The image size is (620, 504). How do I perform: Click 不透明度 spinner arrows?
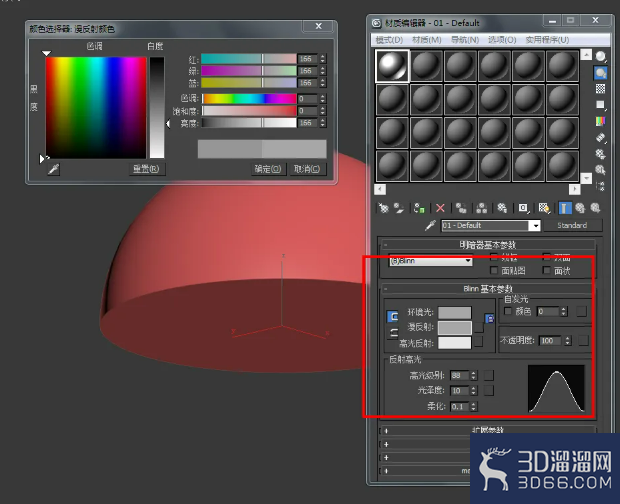568,340
